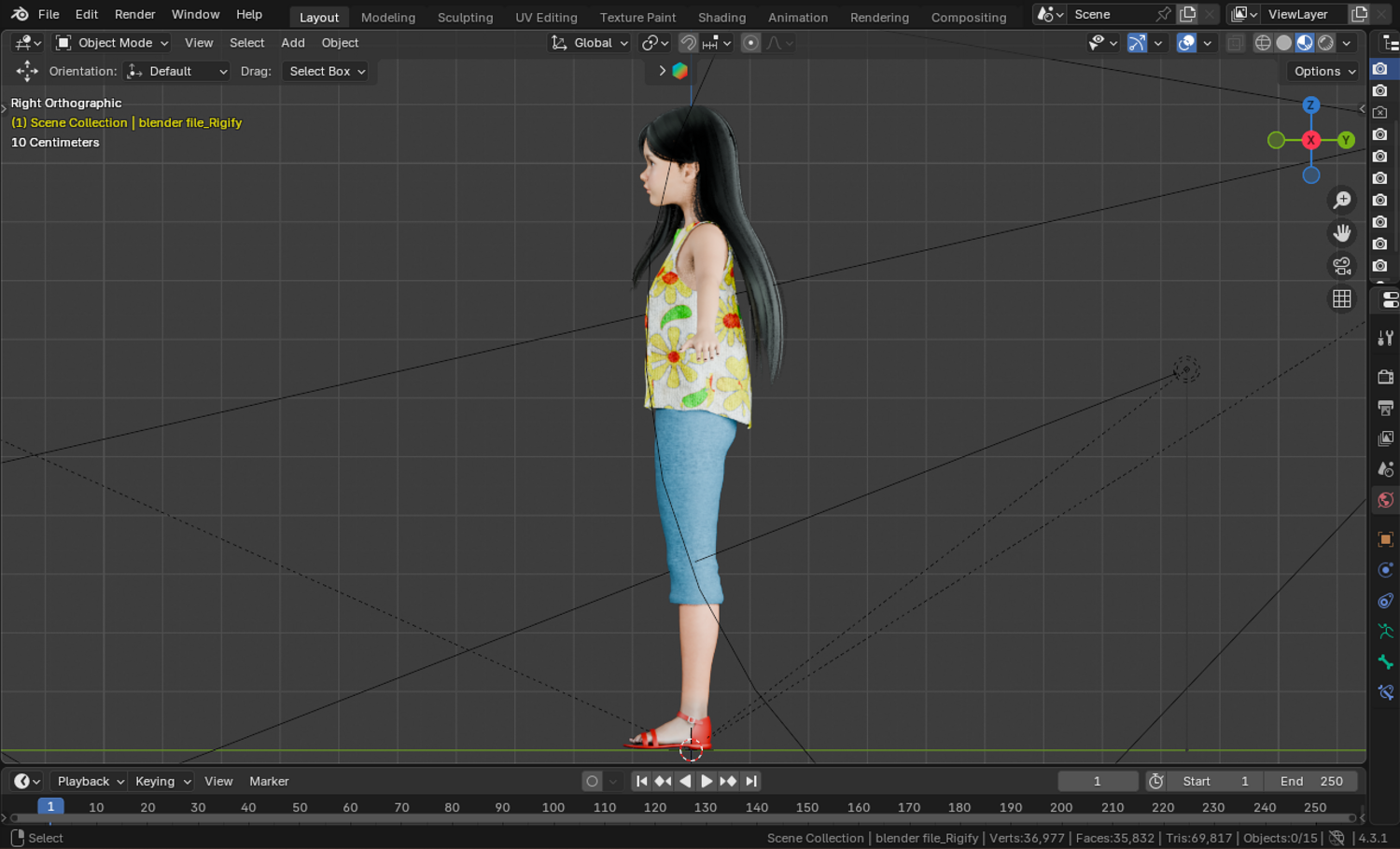
Task: Toggle use preview range clock button
Action: click(x=1156, y=781)
